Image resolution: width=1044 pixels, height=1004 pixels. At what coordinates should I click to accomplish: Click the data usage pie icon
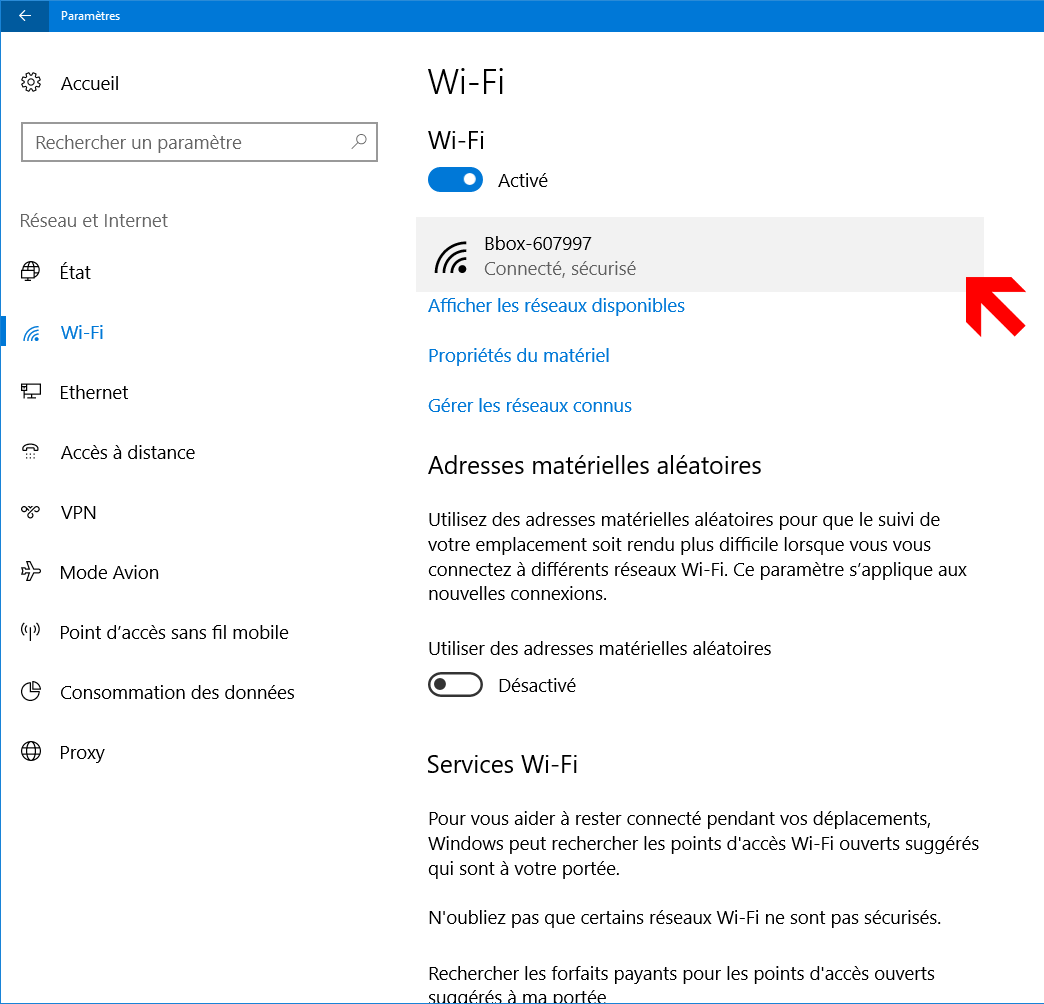coord(31,692)
